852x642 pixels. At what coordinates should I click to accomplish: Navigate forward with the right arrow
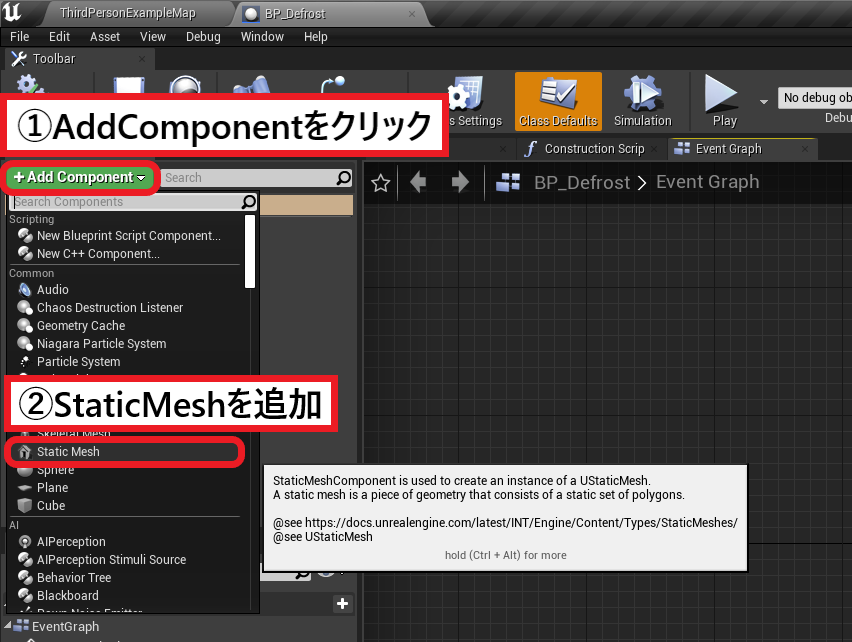click(460, 182)
